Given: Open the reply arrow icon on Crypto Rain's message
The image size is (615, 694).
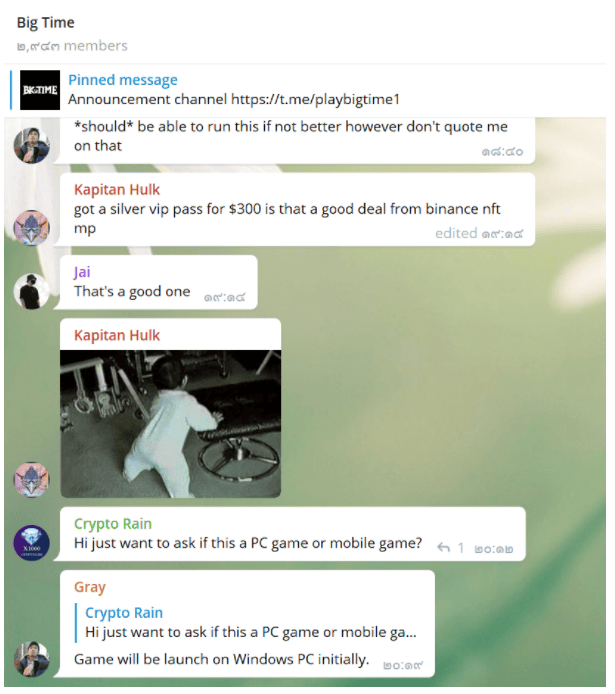Looking at the screenshot, I should [x=443, y=548].
